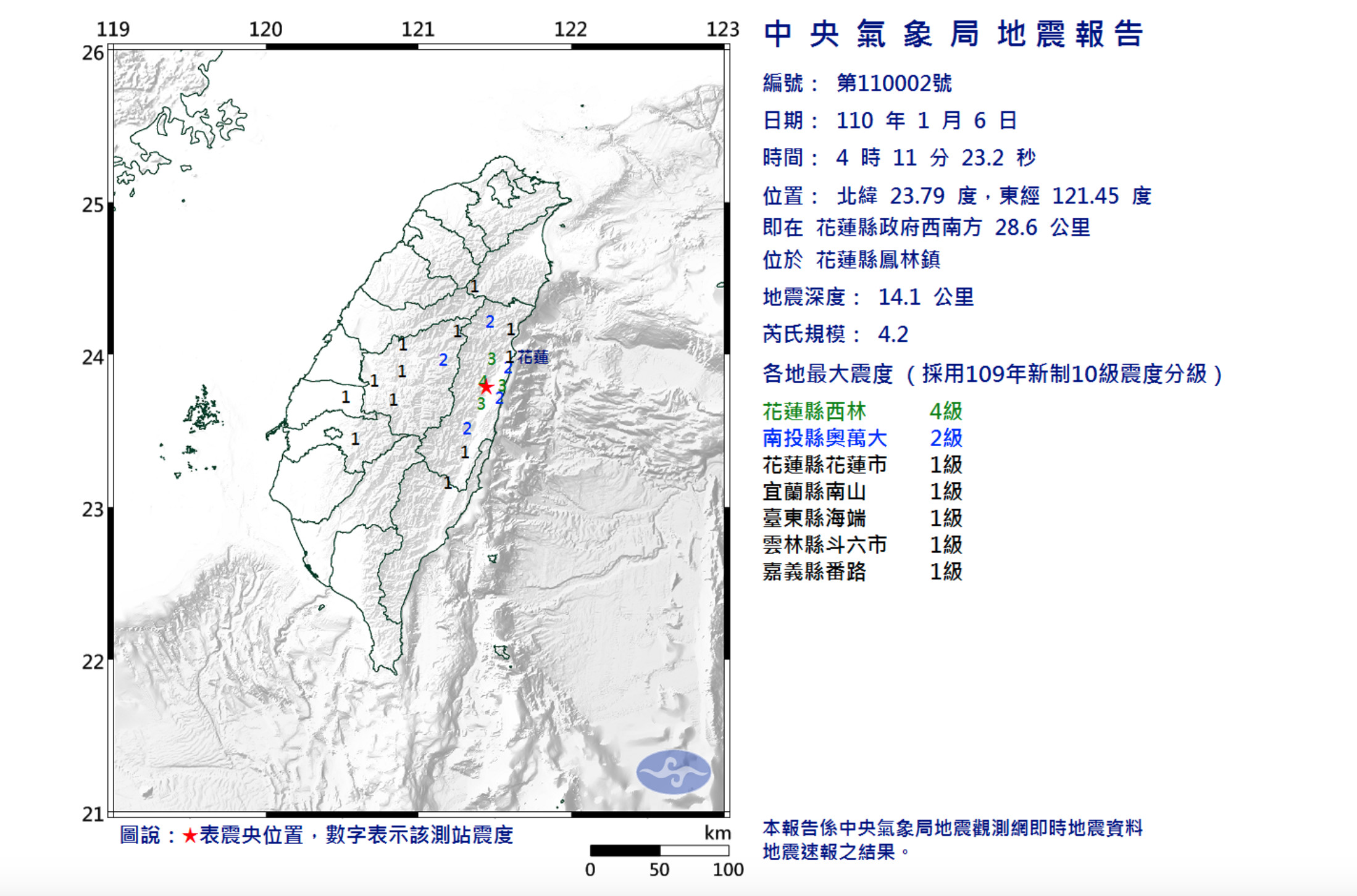Click the longitude axis label 123
This screenshot has height=896, width=1357.
[723, 29]
